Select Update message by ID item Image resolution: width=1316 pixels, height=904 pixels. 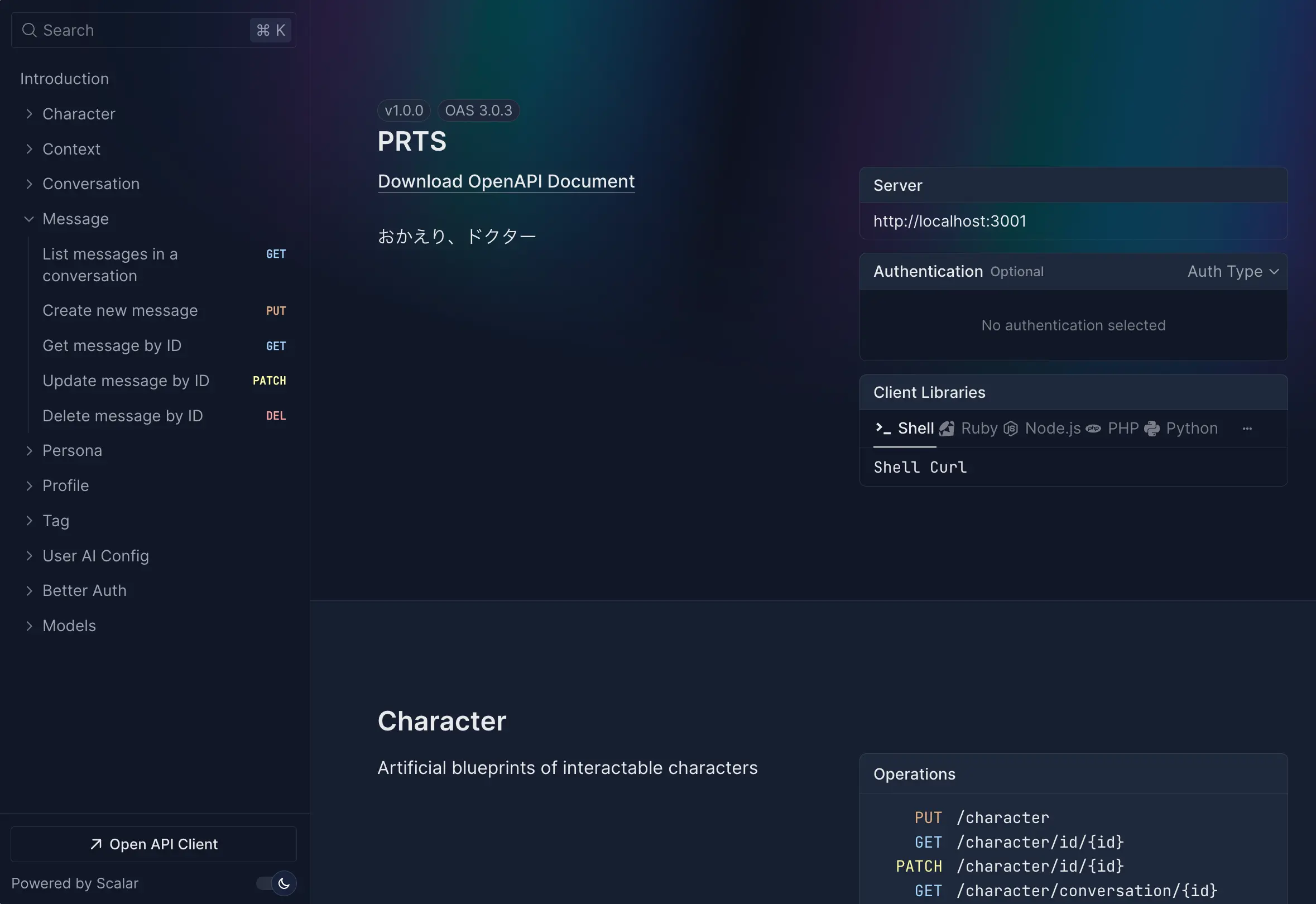(x=126, y=381)
